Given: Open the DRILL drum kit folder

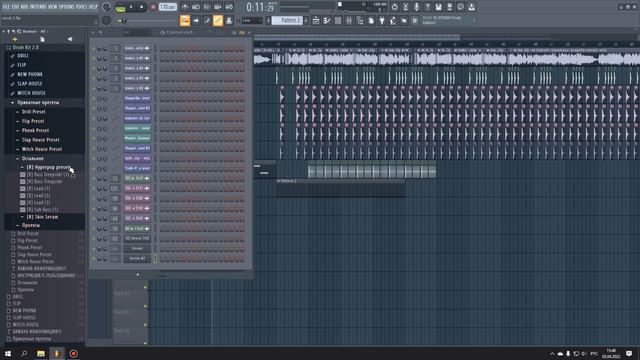Looking at the screenshot, I should 23,56.
